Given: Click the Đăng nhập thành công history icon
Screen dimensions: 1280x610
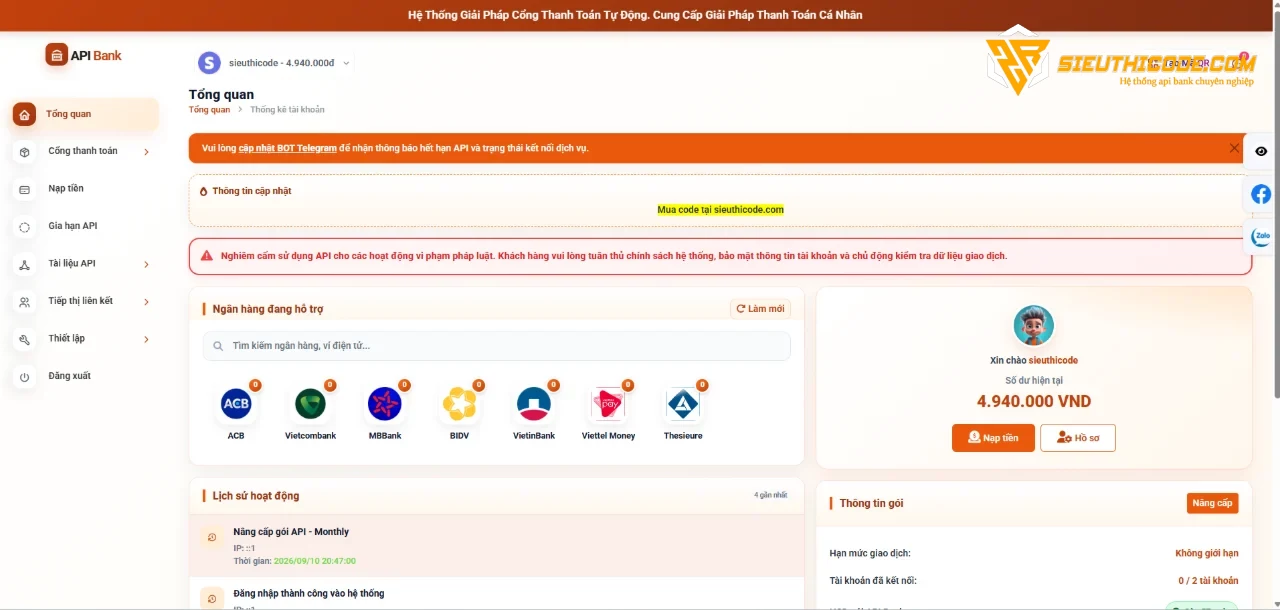Looking at the screenshot, I should 211,599.
